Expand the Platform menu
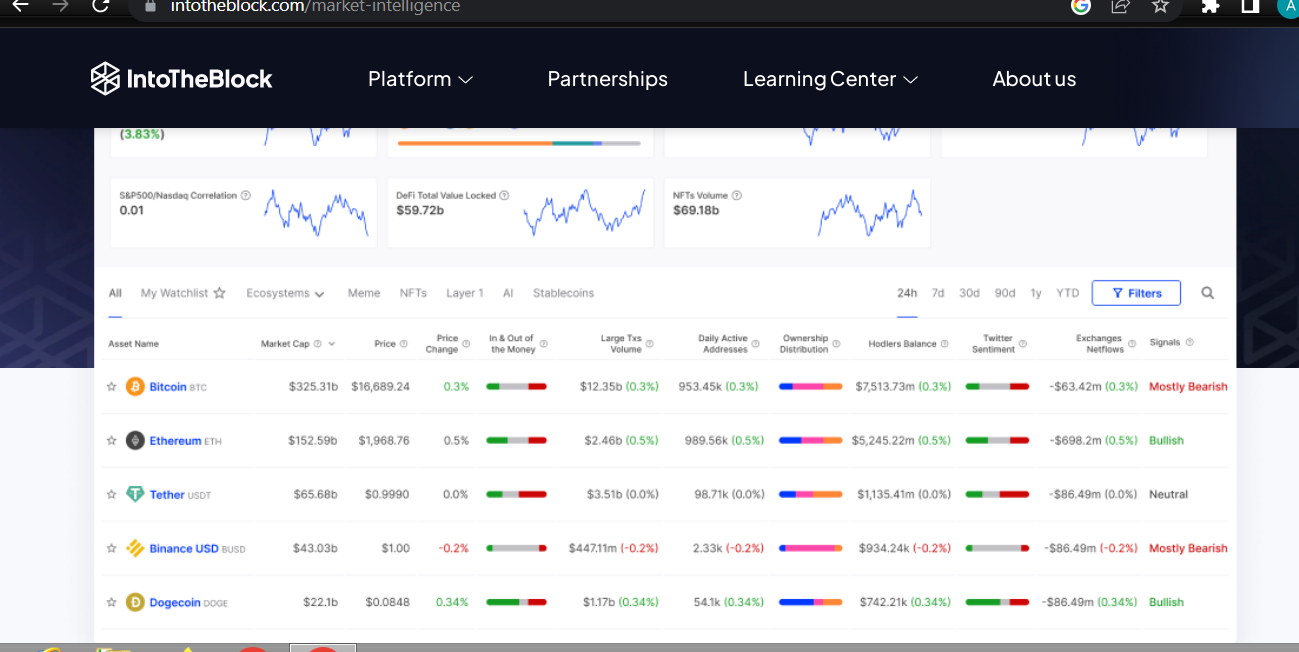1299x652 pixels. click(x=420, y=79)
